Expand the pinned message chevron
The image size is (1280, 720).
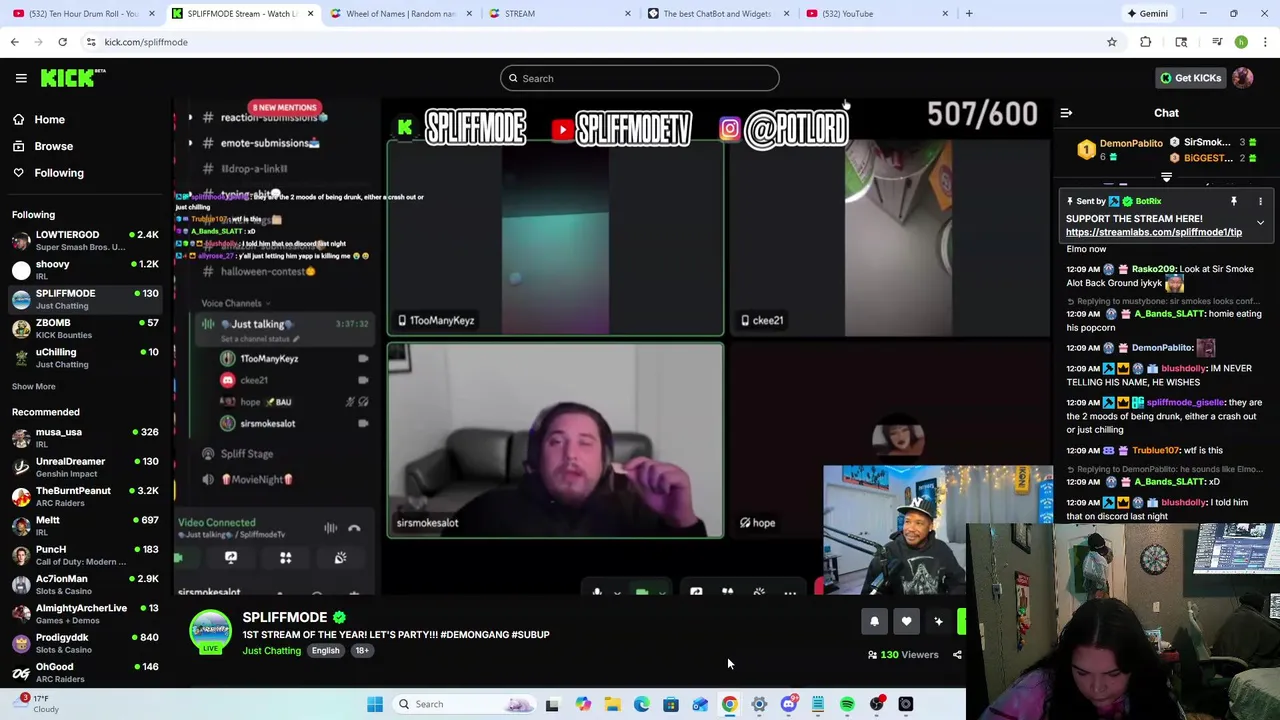pos(1260,222)
